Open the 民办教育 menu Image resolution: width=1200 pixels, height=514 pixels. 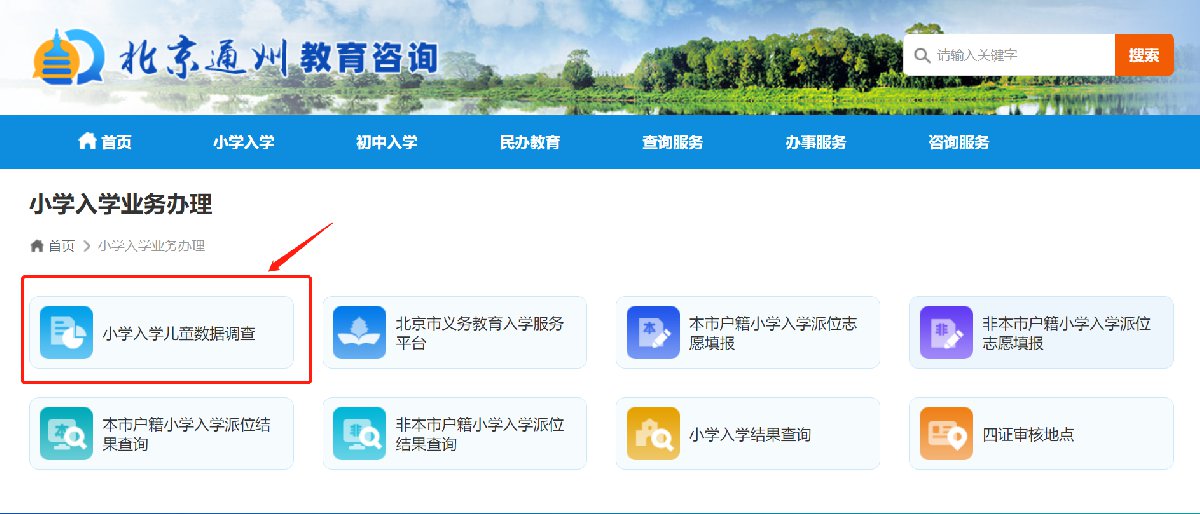(530, 142)
